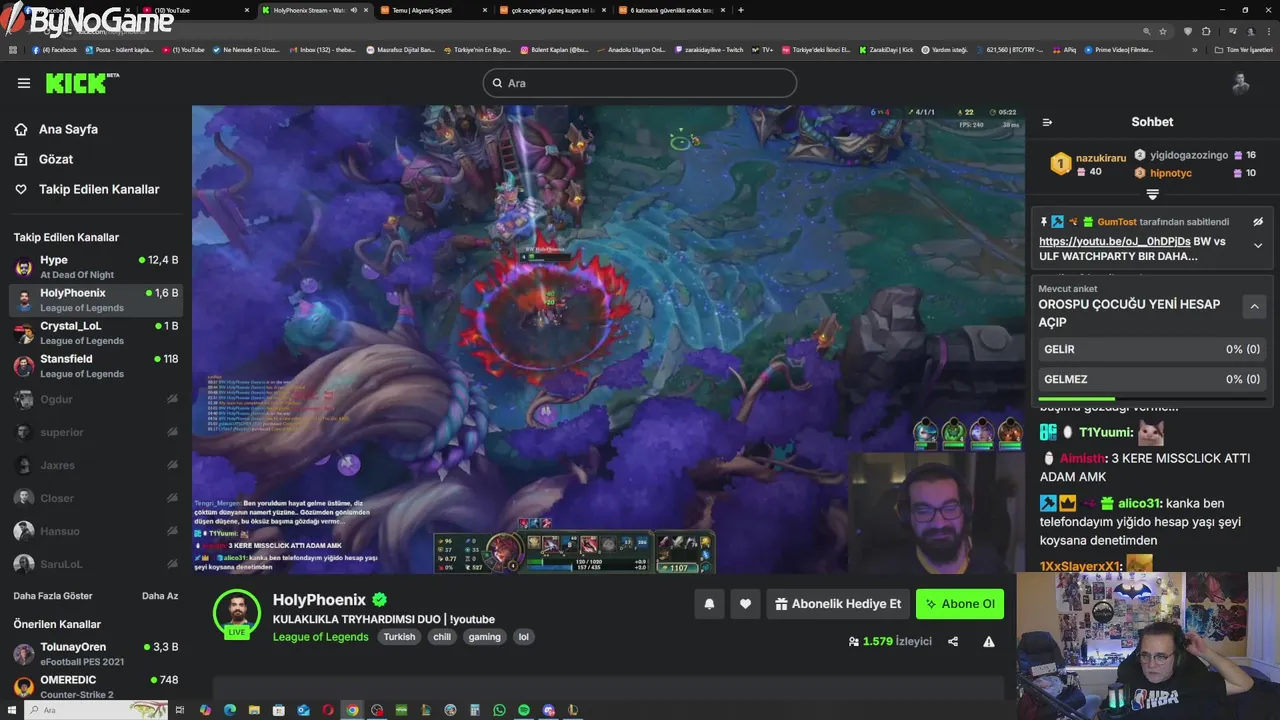The image size is (1280, 720).
Task: Hide the pinned message with the crossed-eye icon
Action: coord(1258,222)
